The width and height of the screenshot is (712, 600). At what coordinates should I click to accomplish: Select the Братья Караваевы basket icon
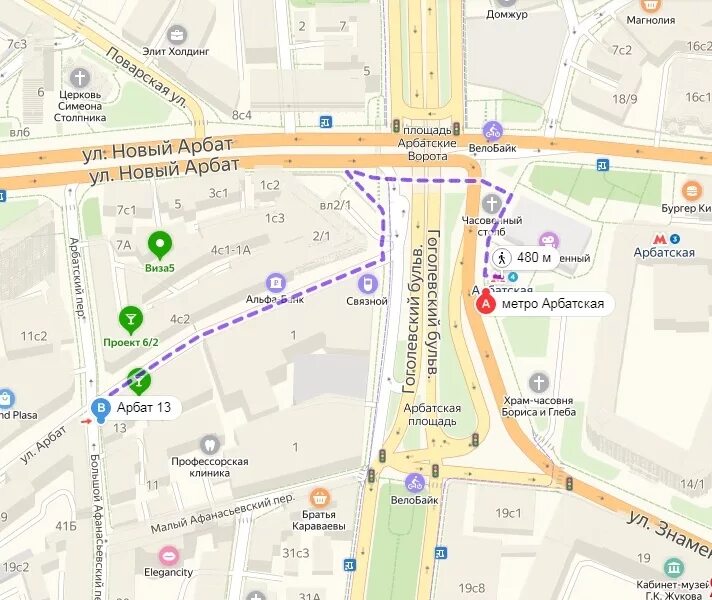(320, 498)
